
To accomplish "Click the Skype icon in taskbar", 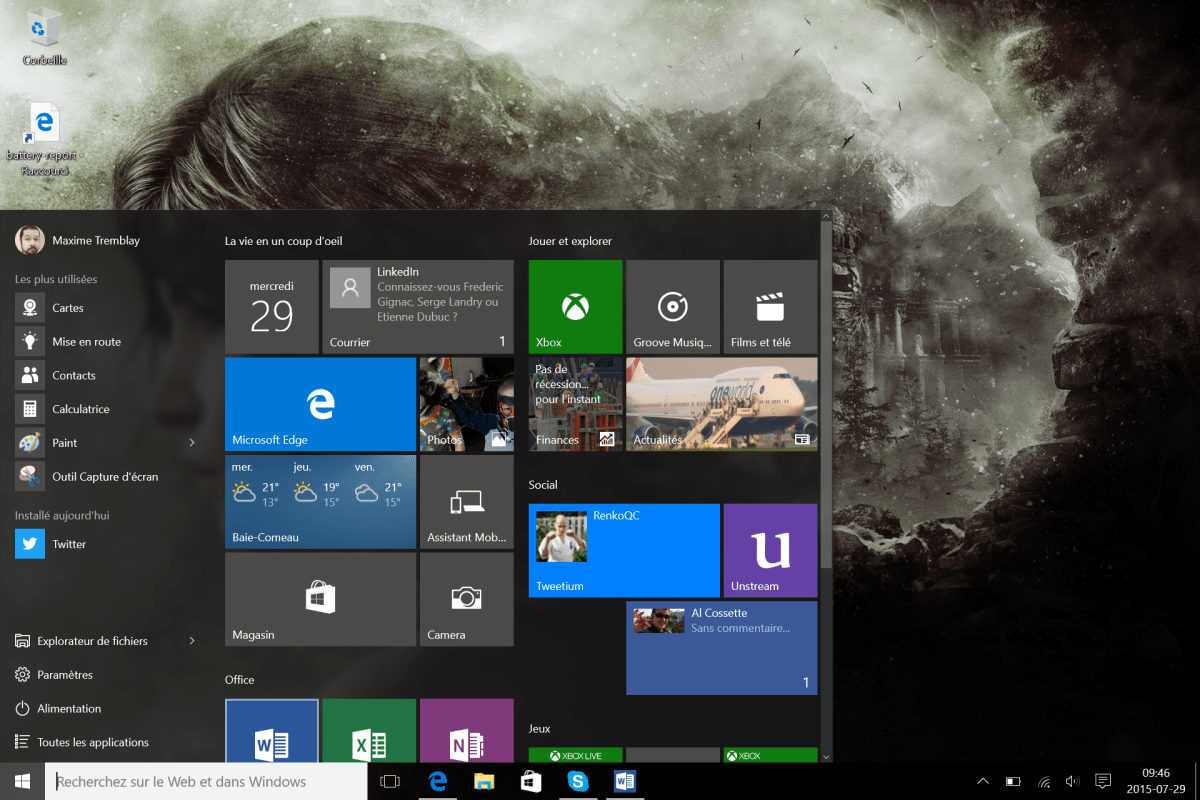I will coord(578,781).
